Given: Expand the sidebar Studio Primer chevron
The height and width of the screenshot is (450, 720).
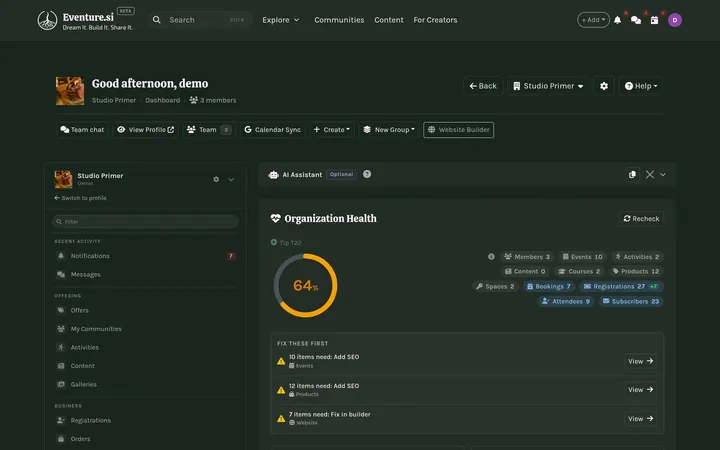Looking at the screenshot, I should pos(231,179).
